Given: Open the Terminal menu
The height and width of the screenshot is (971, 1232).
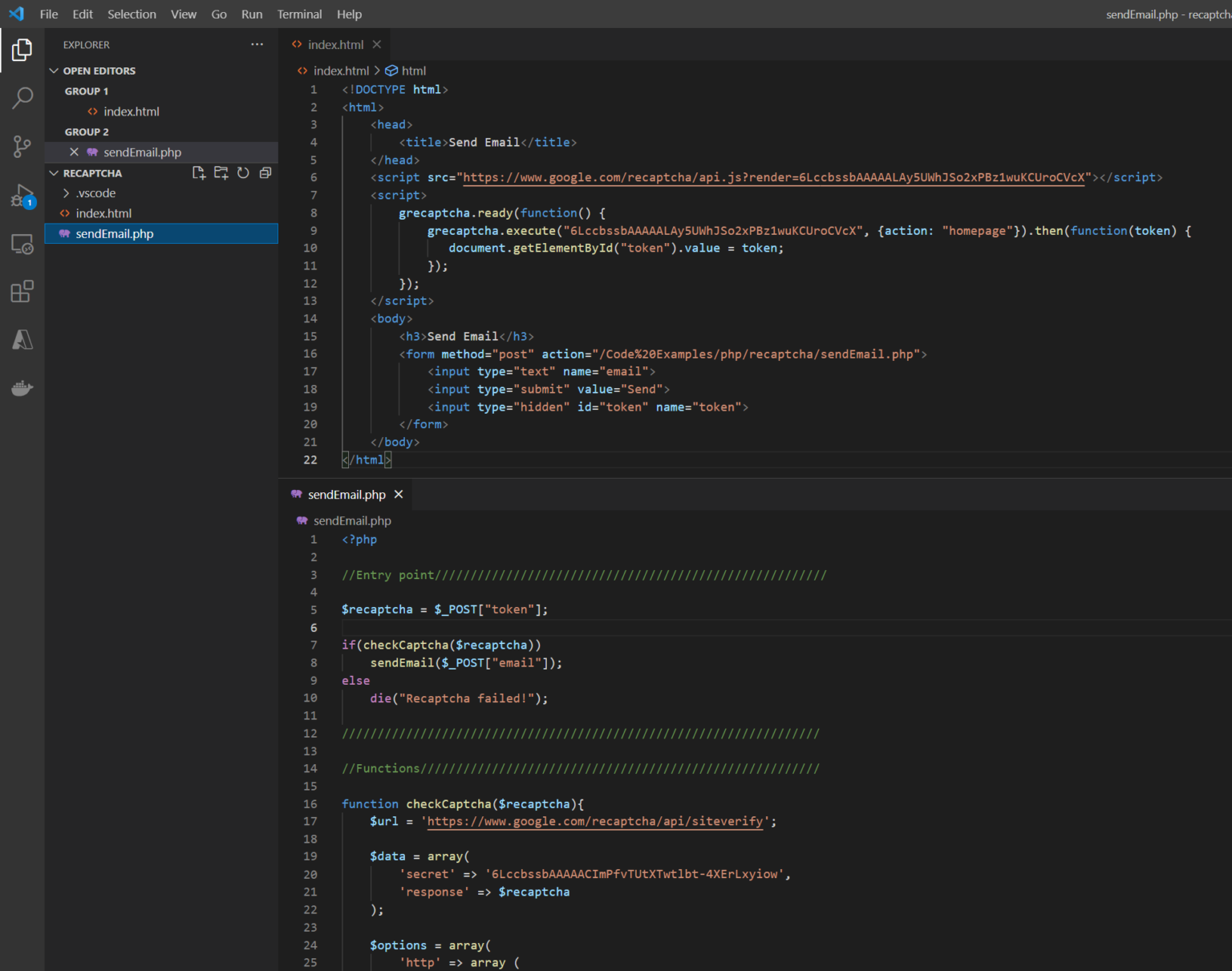Looking at the screenshot, I should click(x=299, y=14).
